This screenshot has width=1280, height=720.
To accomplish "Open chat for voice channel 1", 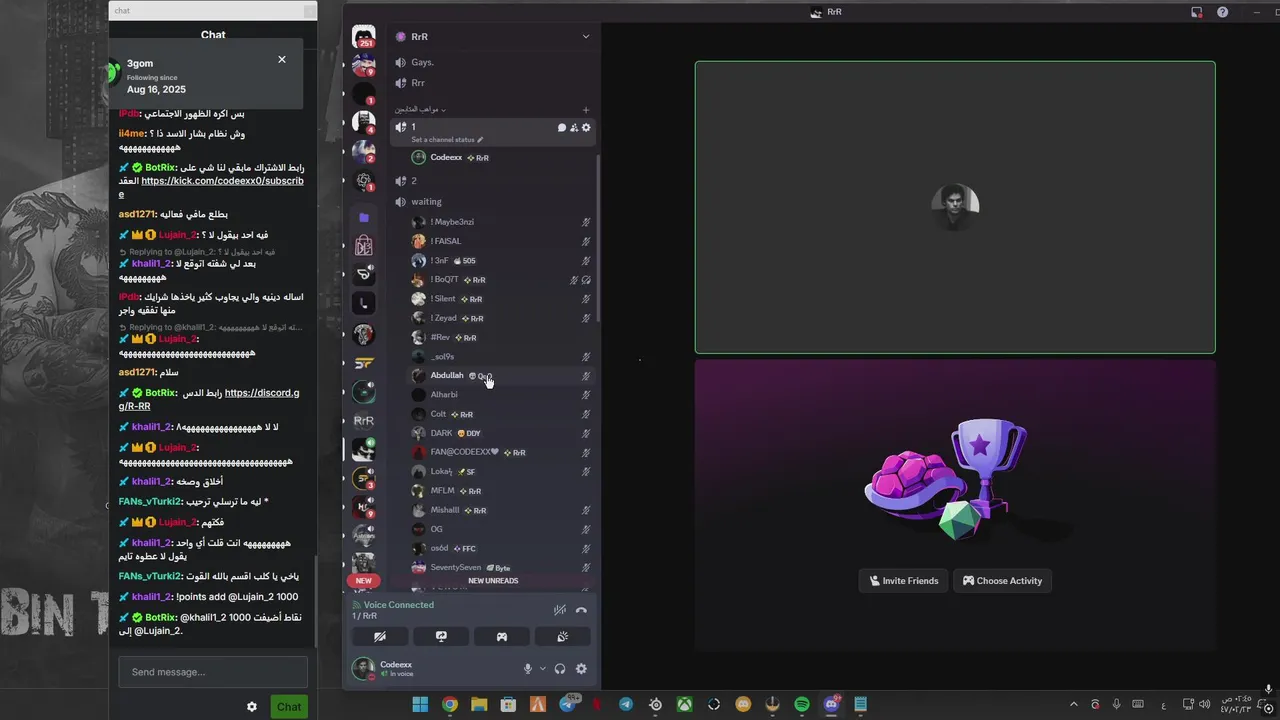I will click(562, 128).
